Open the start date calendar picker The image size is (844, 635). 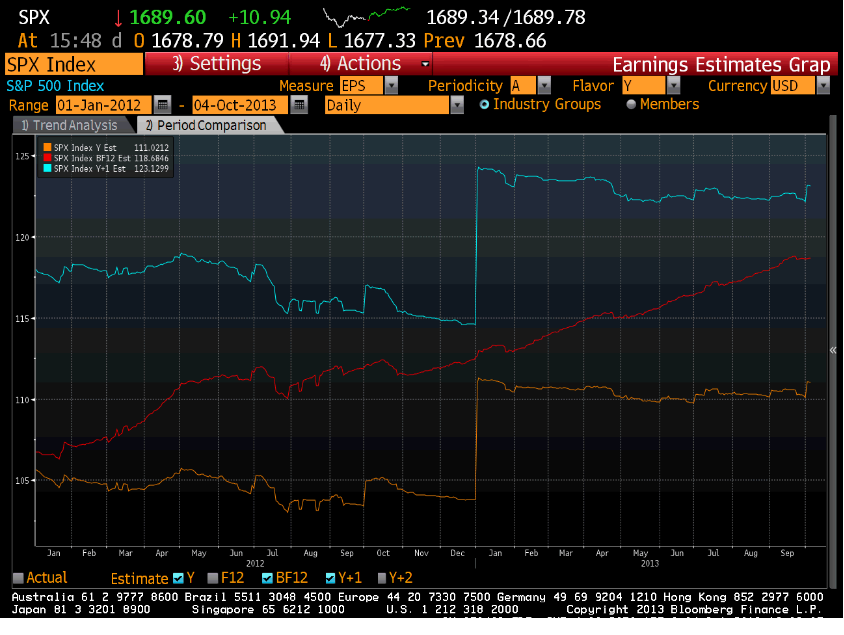(163, 105)
